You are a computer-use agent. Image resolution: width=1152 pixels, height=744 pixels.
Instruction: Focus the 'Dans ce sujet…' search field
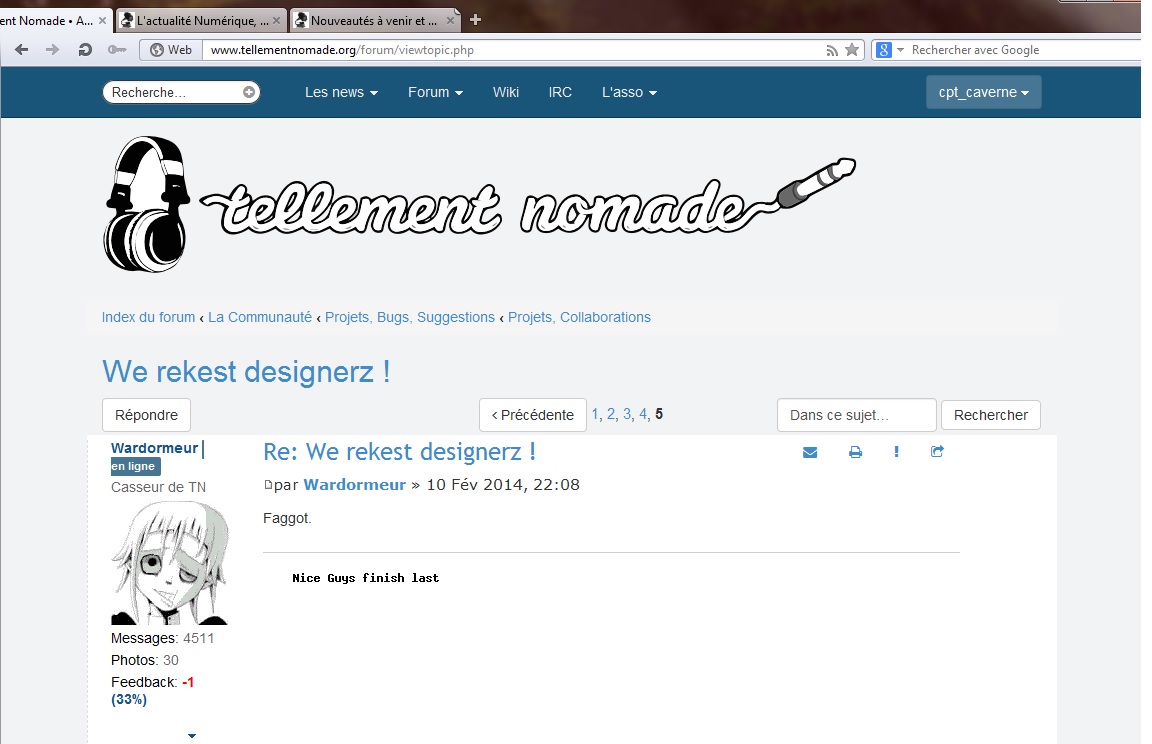coord(856,415)
